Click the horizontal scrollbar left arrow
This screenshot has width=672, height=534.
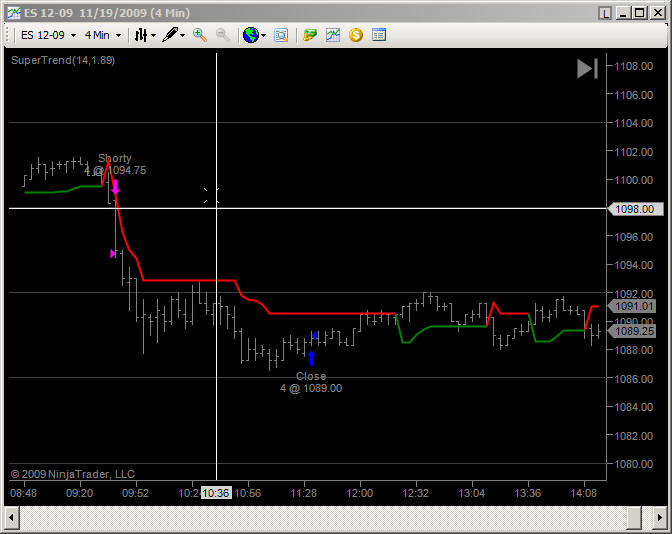coord(11,518)
